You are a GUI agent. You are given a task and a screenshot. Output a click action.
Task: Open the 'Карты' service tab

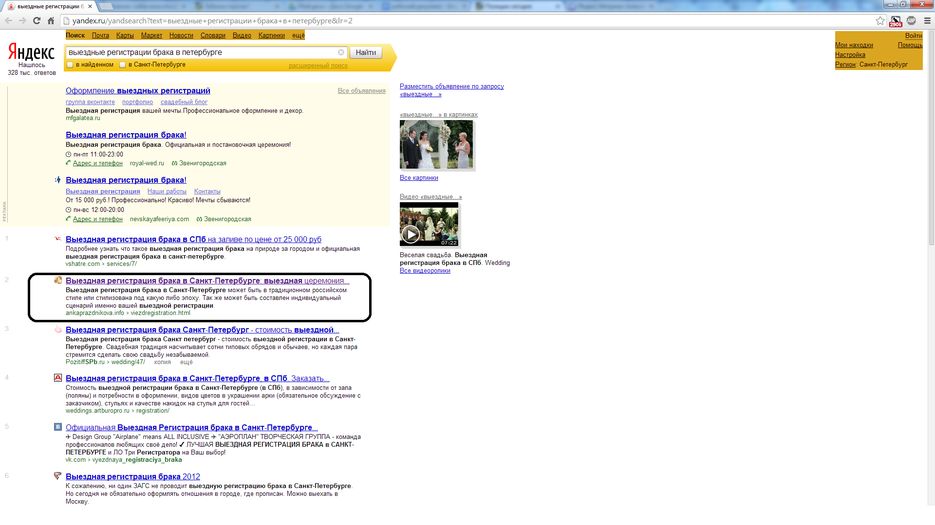[125, 35]
